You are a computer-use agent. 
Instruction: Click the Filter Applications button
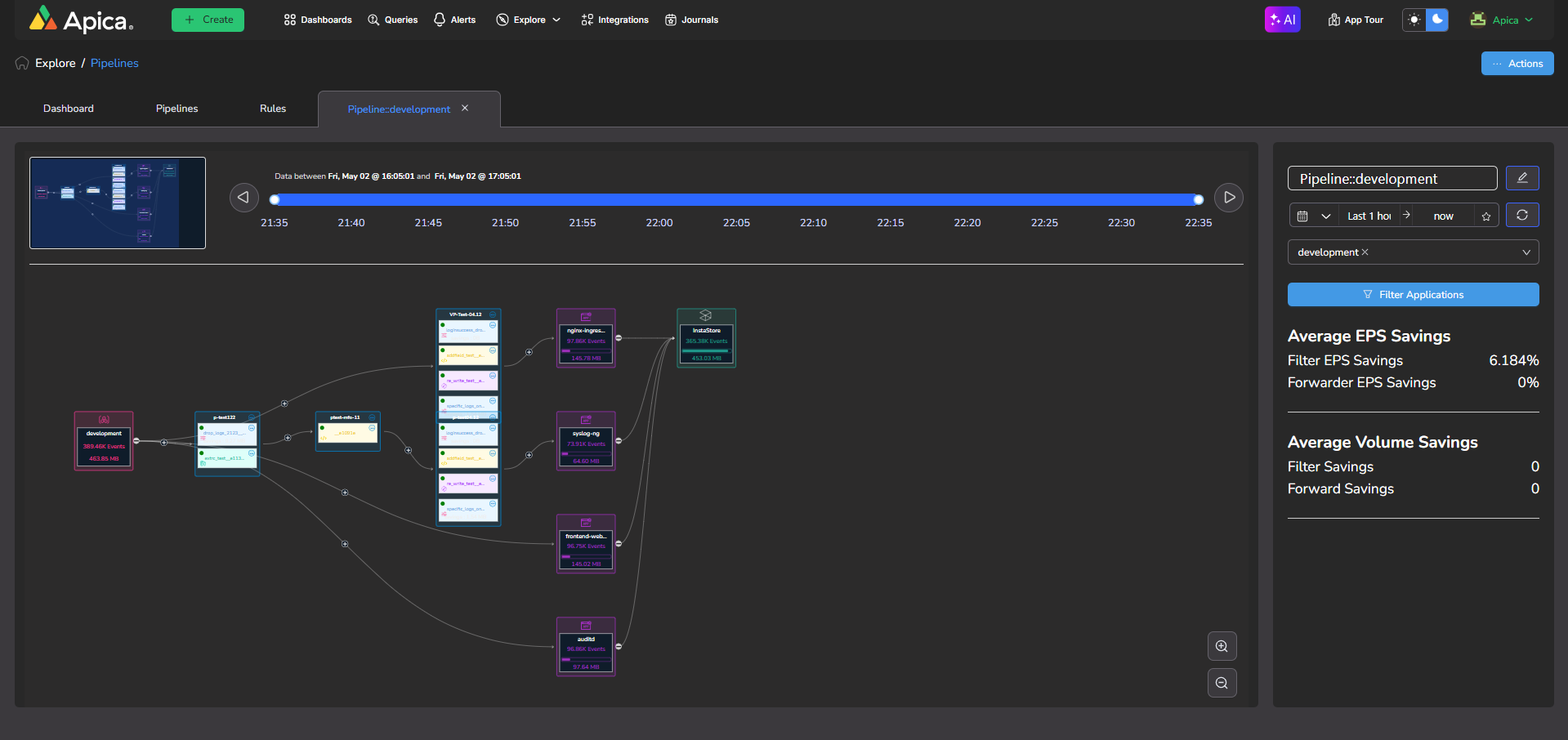click(1413, 295)
